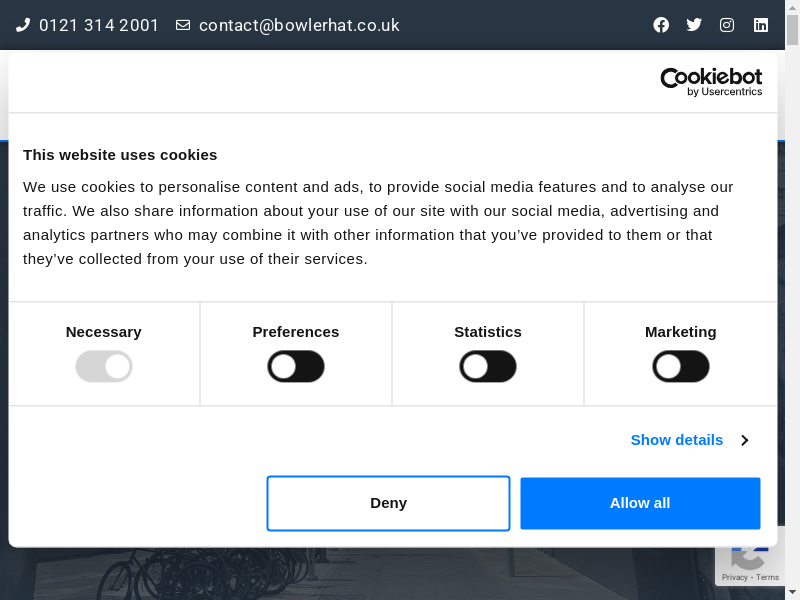Click the contact@bowlerhat.co.uk email link
800x600 pixels.
pos(299,25)
